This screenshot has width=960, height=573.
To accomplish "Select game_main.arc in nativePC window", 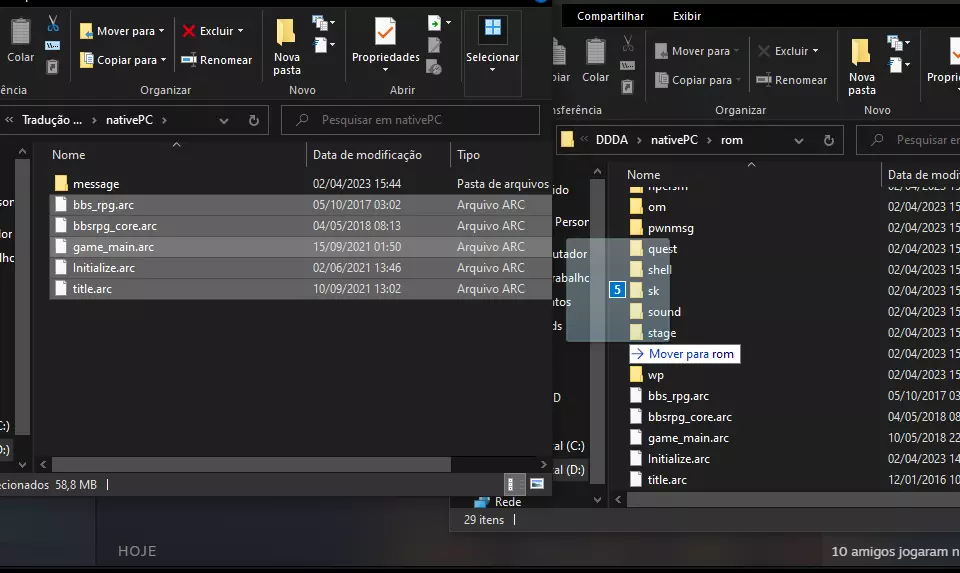I will coord(300,247).
